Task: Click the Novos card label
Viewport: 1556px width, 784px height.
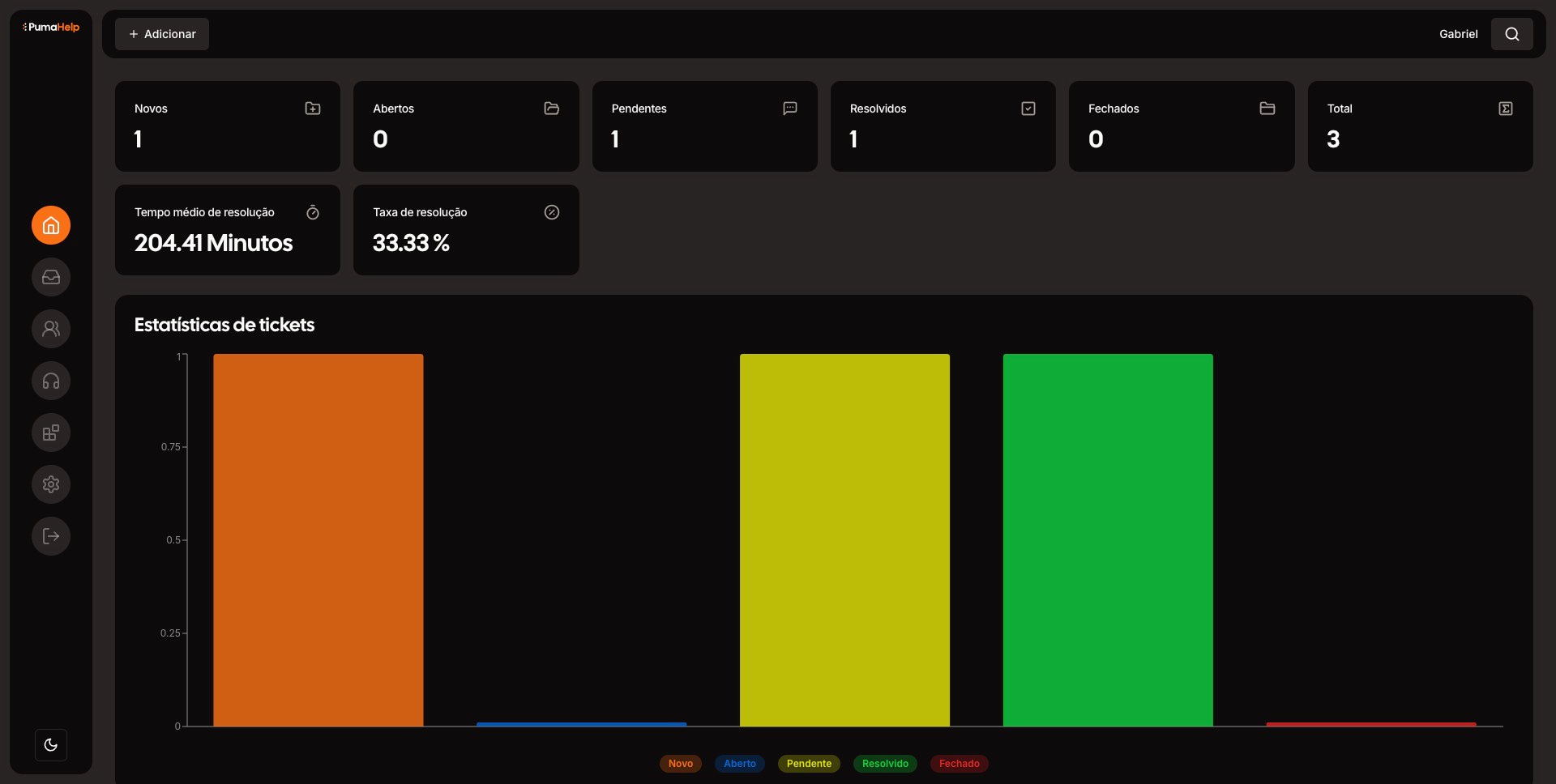Action: point(151,109)
